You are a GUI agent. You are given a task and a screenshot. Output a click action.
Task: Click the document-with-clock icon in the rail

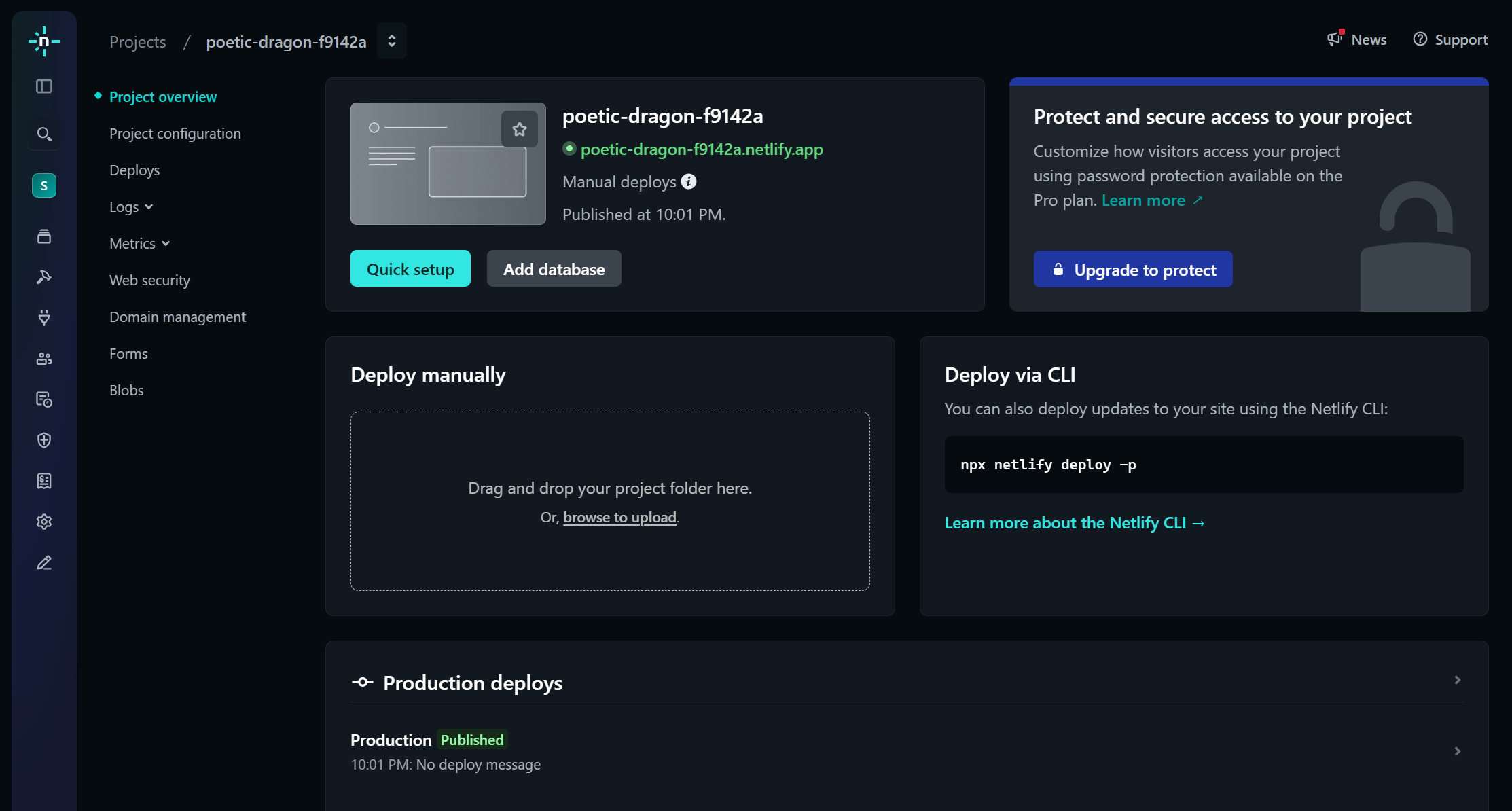pyautogui.click(x=44, y=399)
